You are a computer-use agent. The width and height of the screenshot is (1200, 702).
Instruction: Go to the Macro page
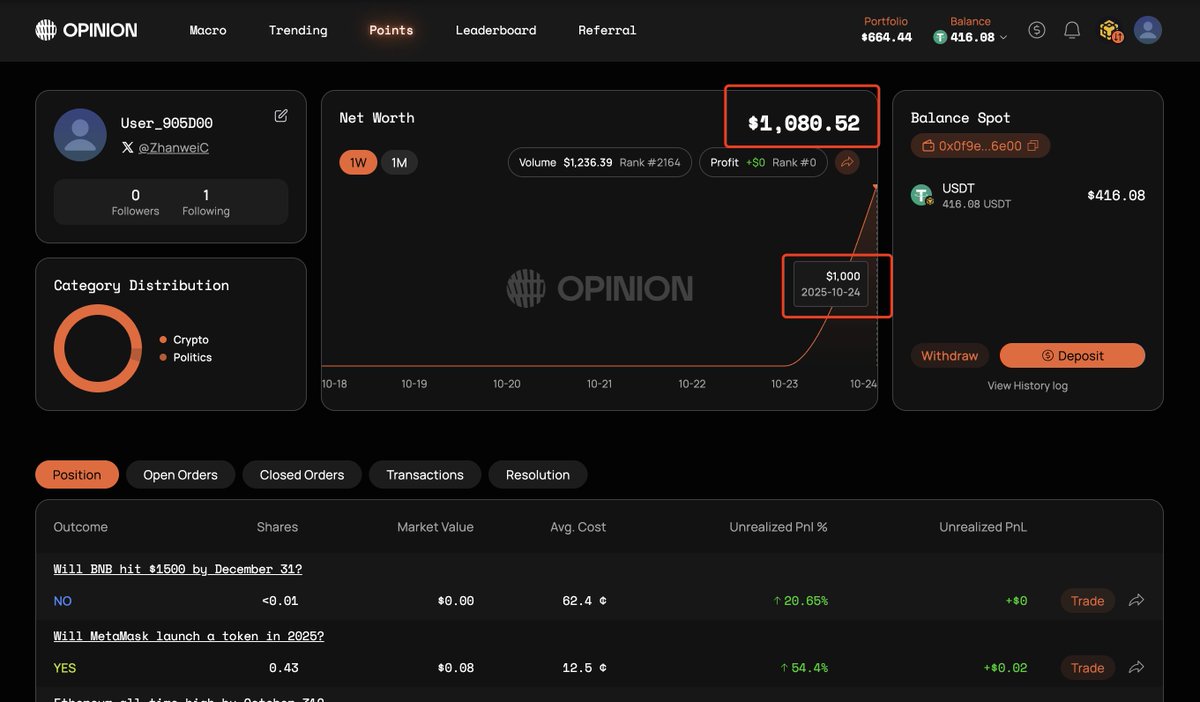coord(208,30)
